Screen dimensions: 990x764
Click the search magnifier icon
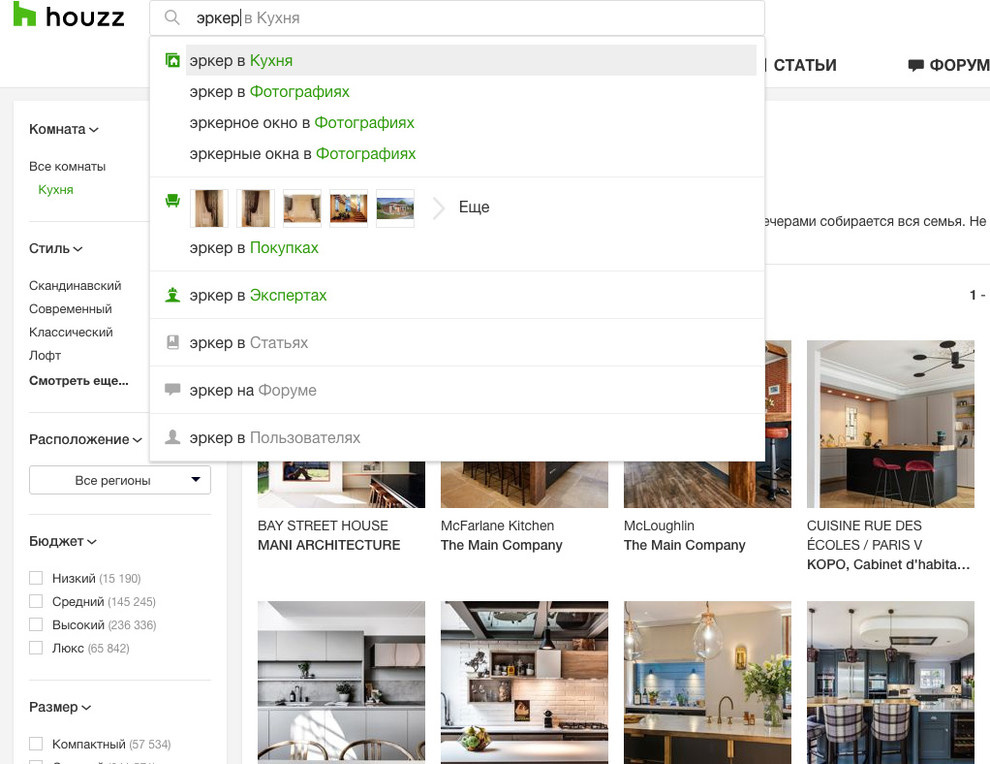point(170,18)
